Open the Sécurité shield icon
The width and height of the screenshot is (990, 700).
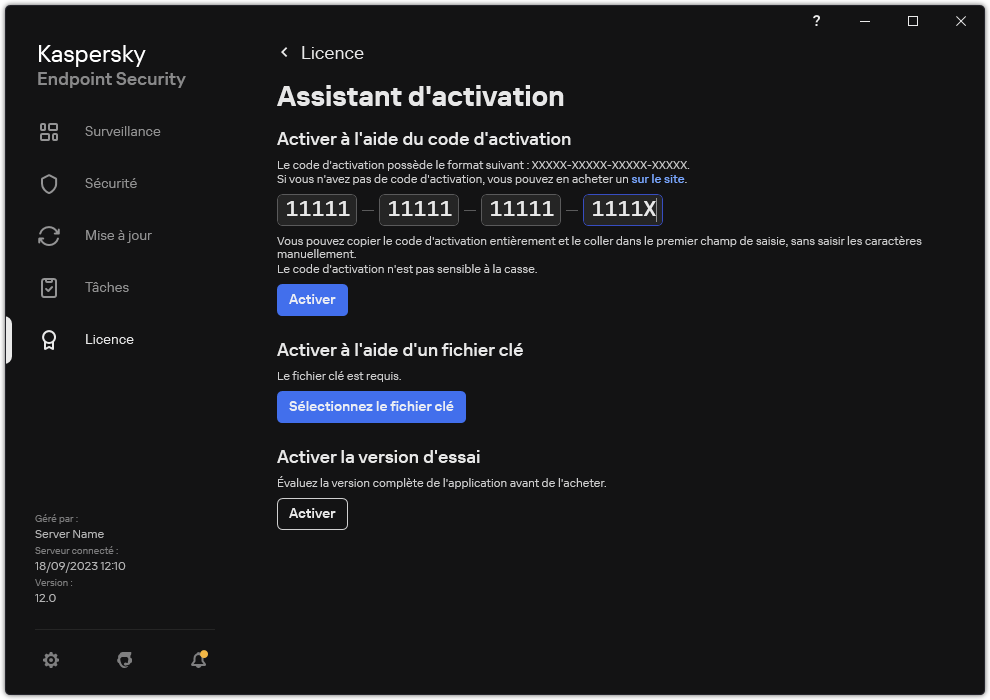click(49, 183)
